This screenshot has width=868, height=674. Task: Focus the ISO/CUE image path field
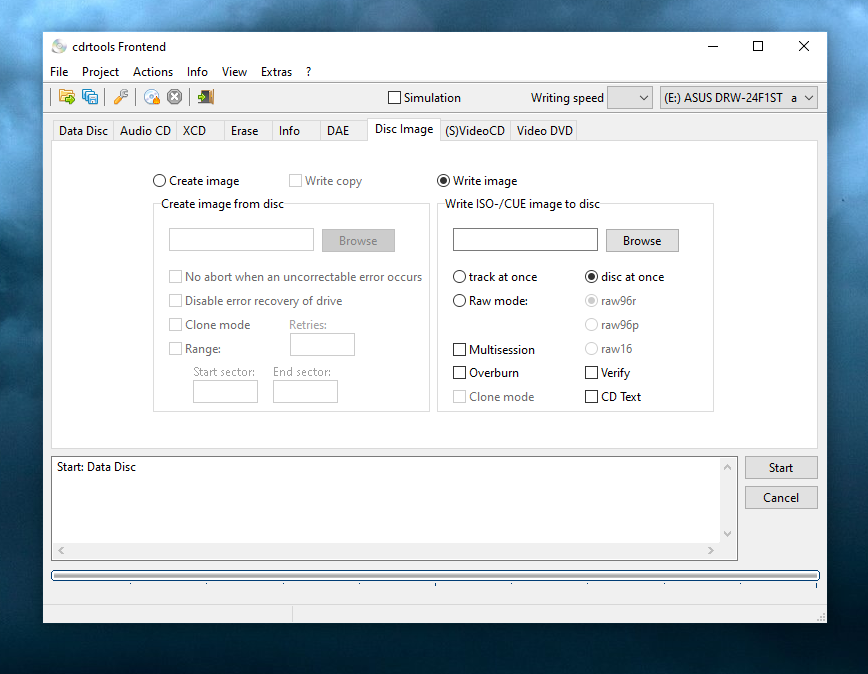tap(525, 240)
